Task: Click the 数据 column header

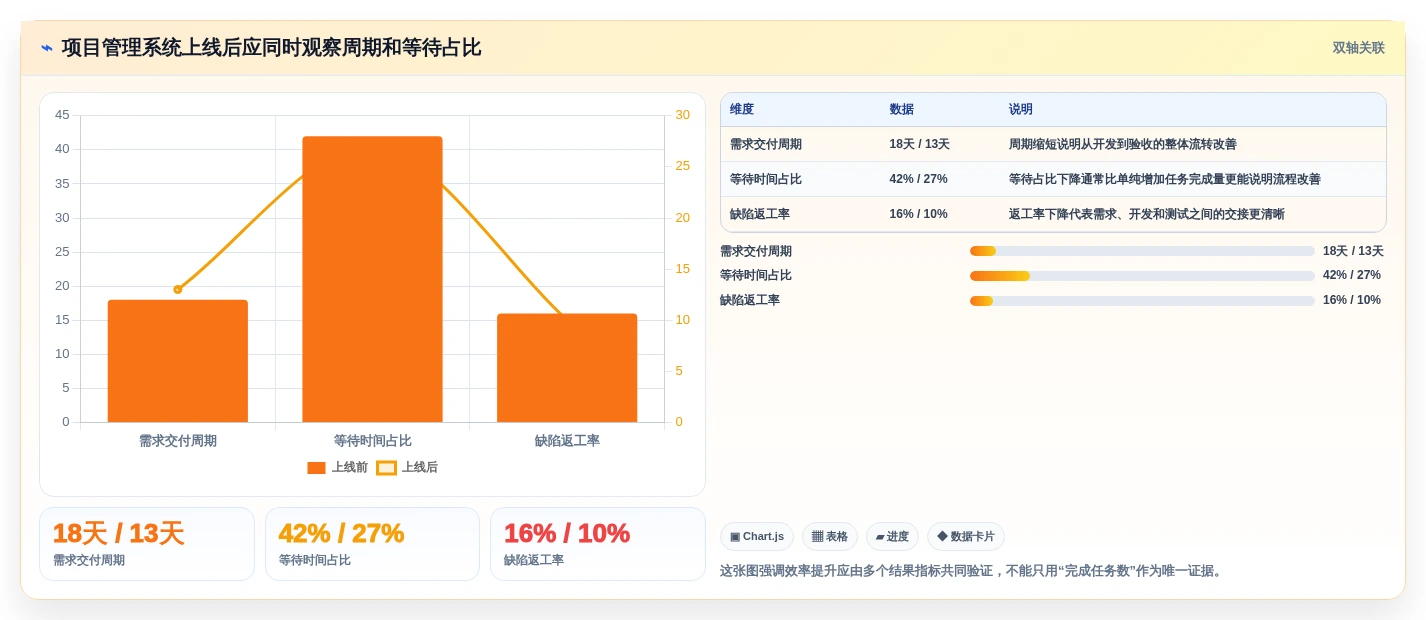Action: (x=901, y=109)
